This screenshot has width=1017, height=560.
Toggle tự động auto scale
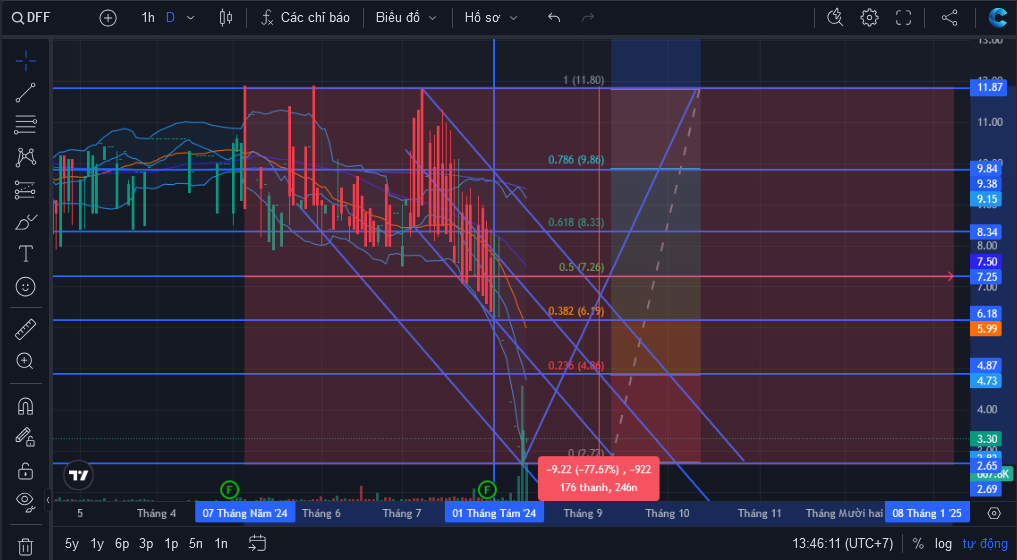985,544
